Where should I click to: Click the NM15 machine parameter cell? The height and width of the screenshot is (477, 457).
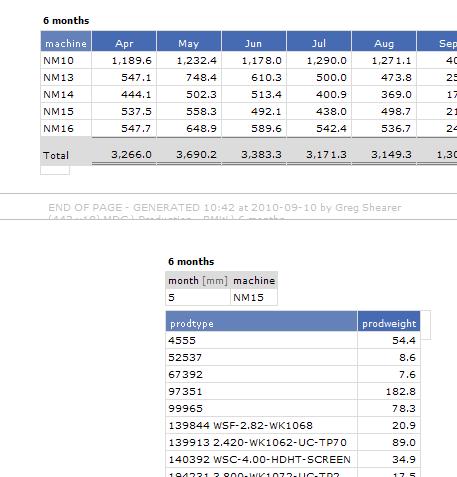click(x=254, y=297)
